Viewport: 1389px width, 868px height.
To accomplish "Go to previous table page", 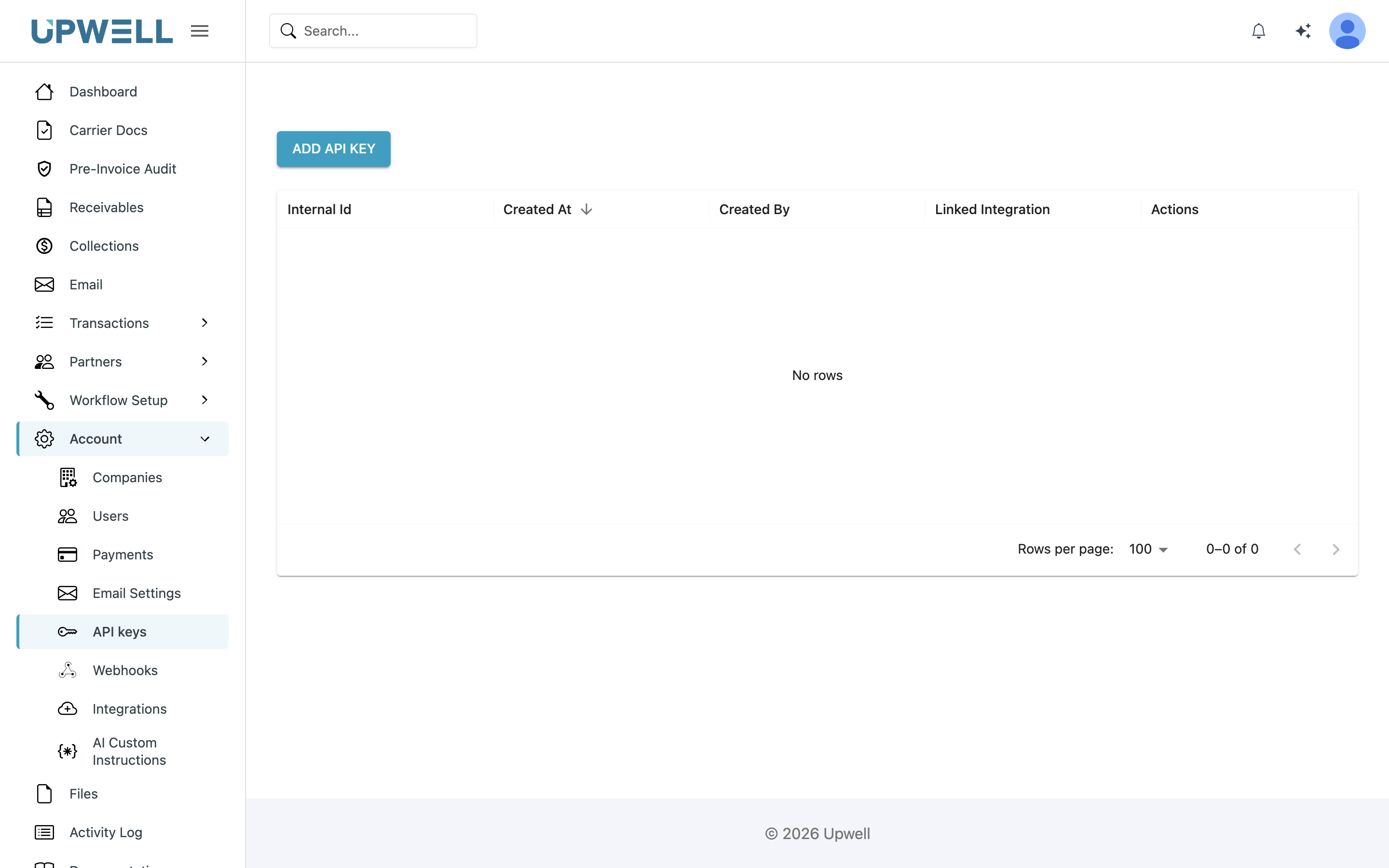I will click(1297, 549).
